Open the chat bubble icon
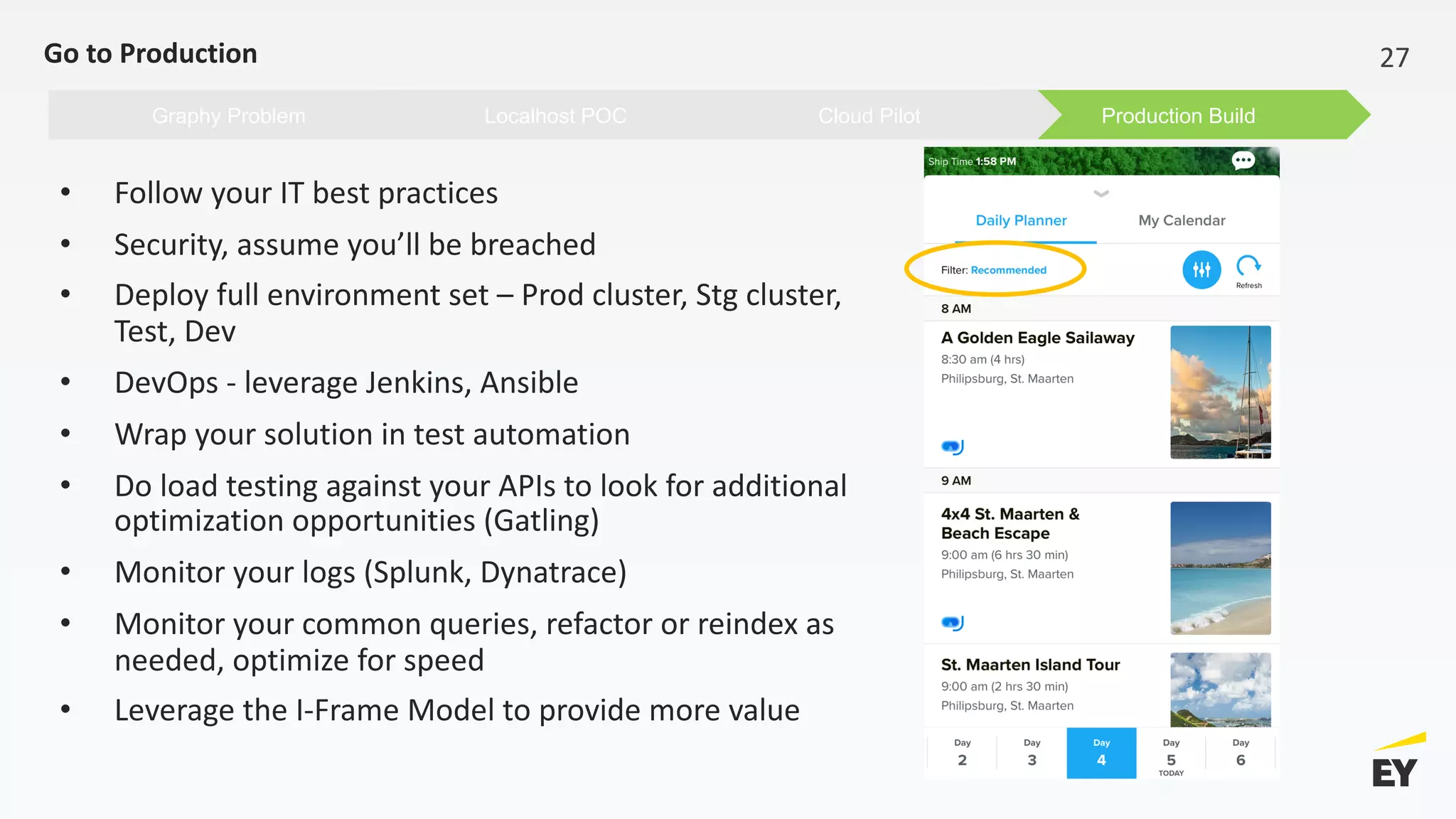This screenshot has width=1456, height=819. coord(1243,161)
